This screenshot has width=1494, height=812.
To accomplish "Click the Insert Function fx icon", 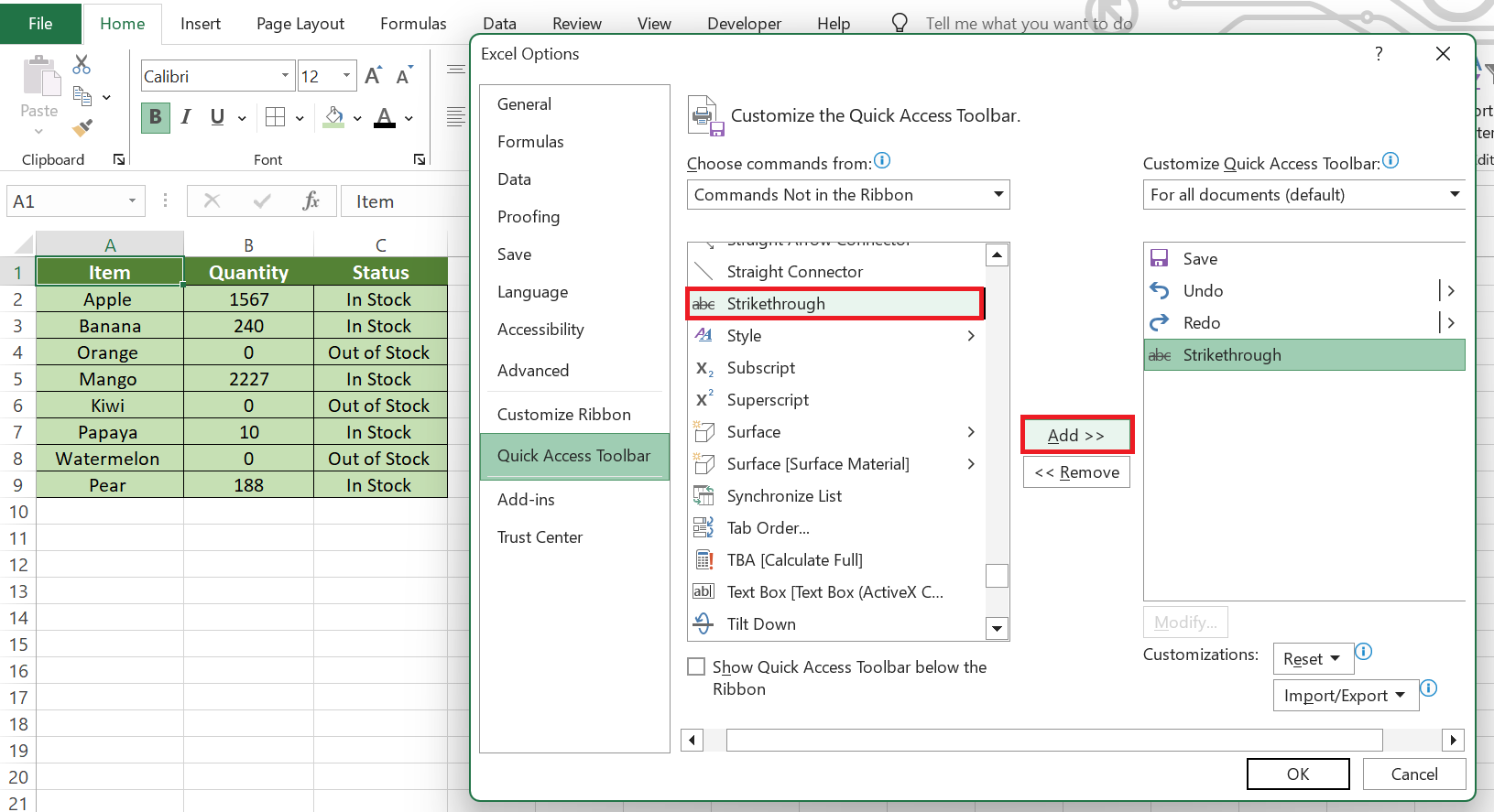I will (311, 201).
